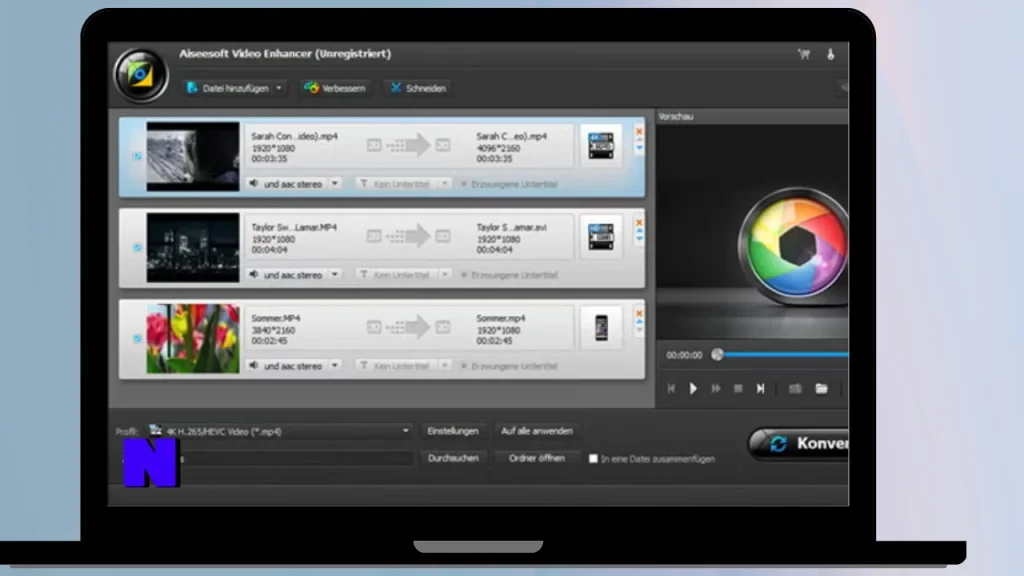Screen dimensions: 1024x576
Task: Toggle Erzwungene Untertitel in Sommer row
Action: 464,366
